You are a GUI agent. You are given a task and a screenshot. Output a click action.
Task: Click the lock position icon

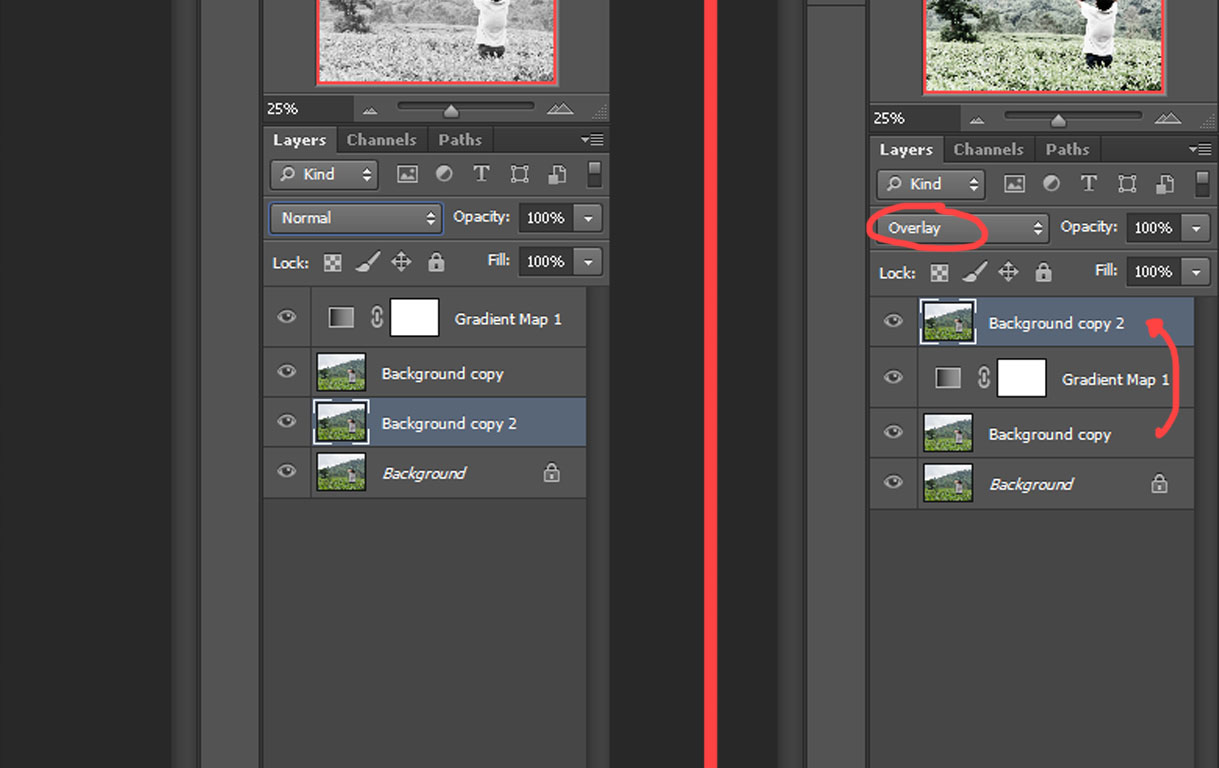(x=401, y=261)
